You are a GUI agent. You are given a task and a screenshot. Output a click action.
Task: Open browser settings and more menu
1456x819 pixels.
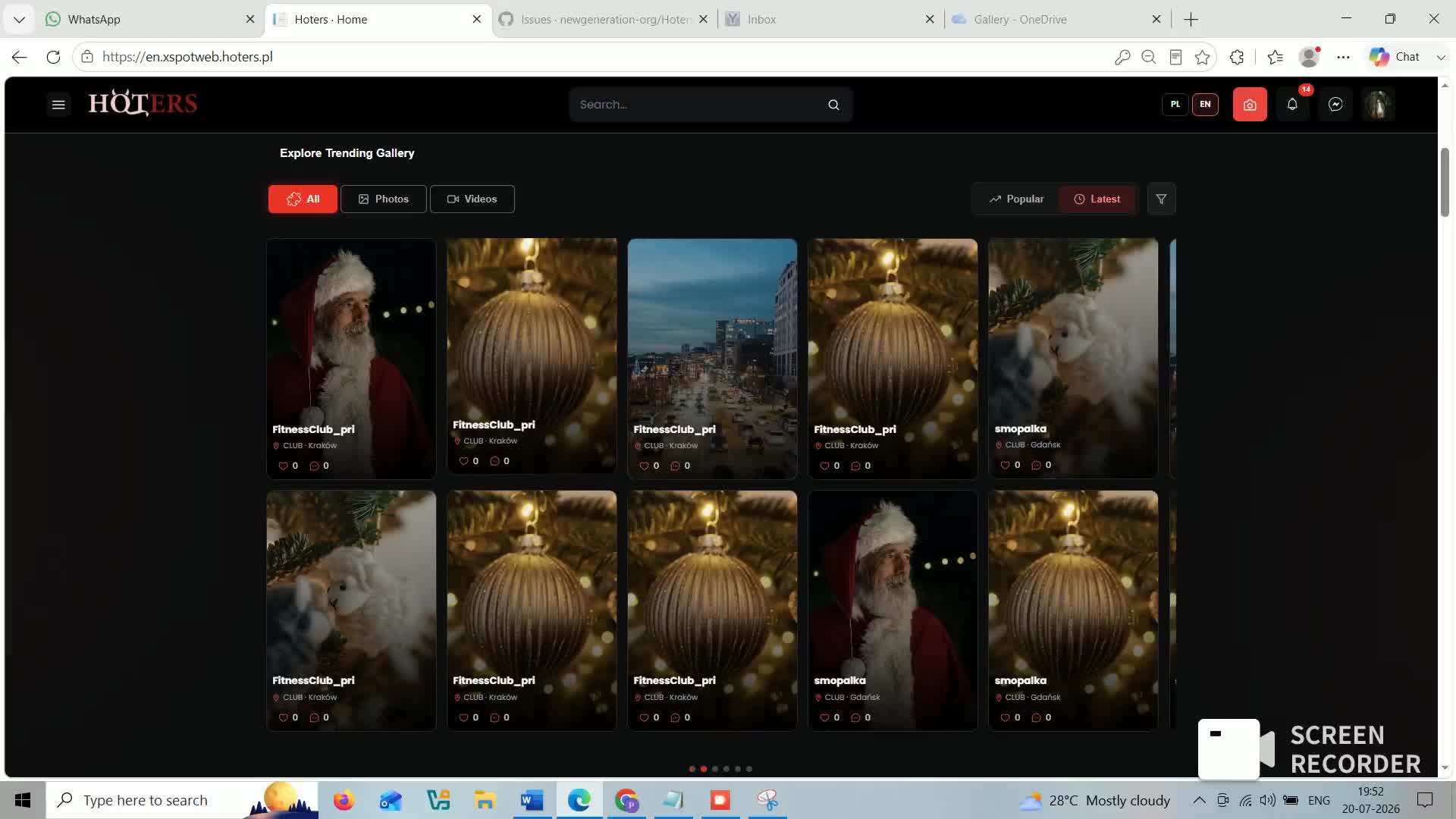pos(1343,57)
